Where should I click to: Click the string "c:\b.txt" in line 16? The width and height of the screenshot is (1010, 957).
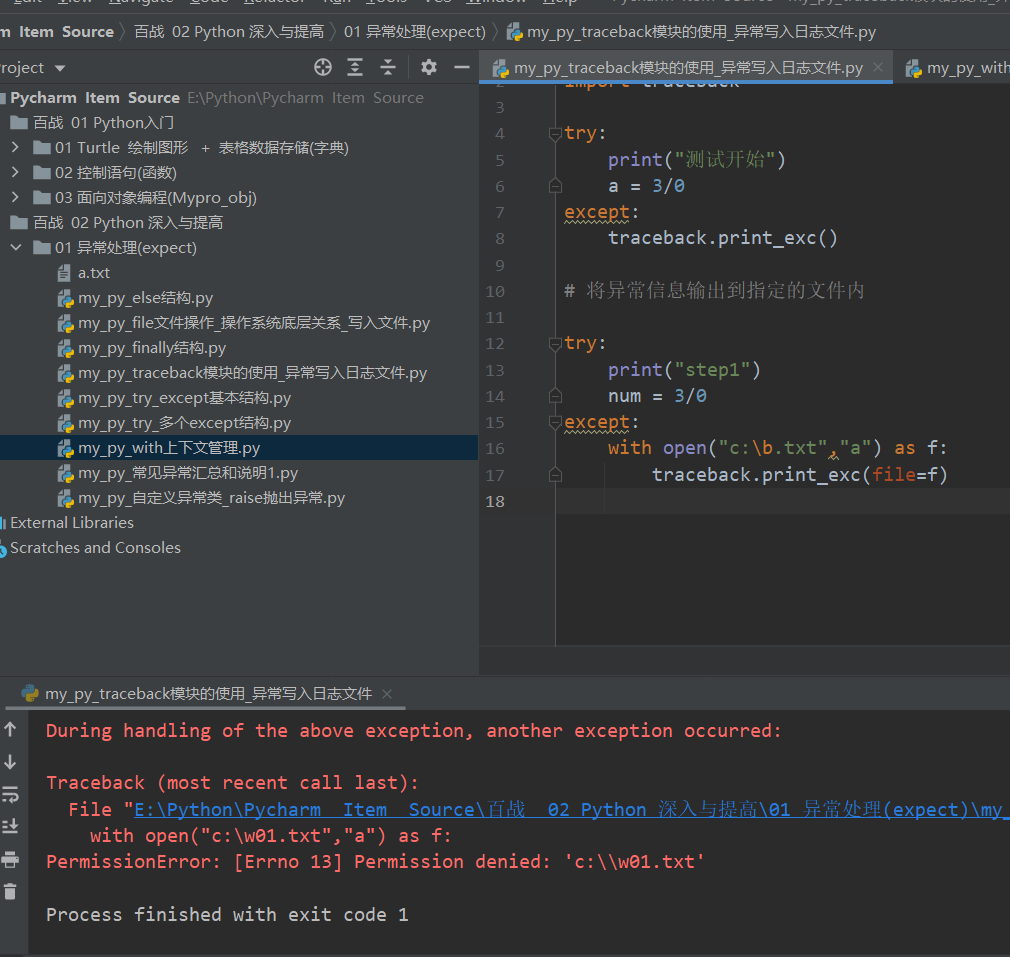coord(772,448)
